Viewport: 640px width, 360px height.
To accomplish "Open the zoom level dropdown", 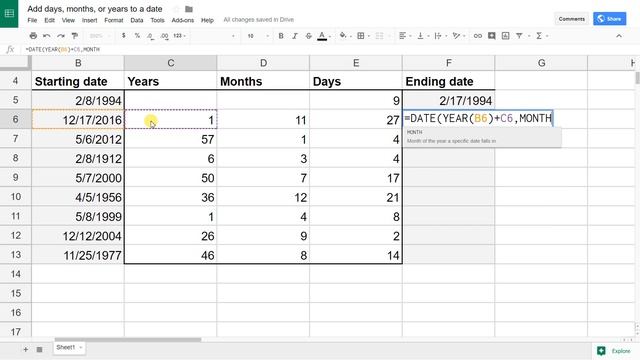I will 100,36.
